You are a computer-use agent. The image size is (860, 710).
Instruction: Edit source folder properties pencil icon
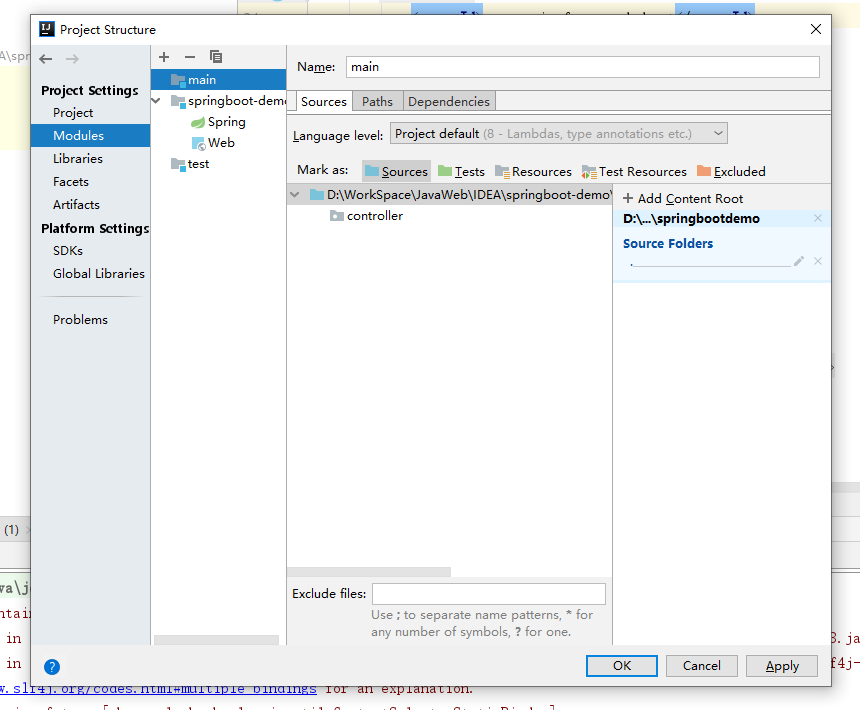pyautogui.click(x=799, y=261)
